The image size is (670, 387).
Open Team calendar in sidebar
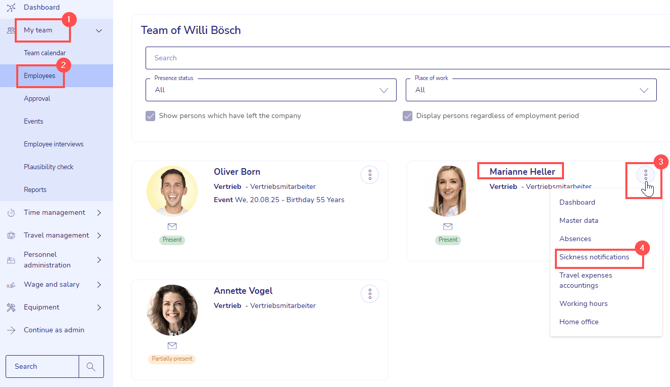[44, 53]
